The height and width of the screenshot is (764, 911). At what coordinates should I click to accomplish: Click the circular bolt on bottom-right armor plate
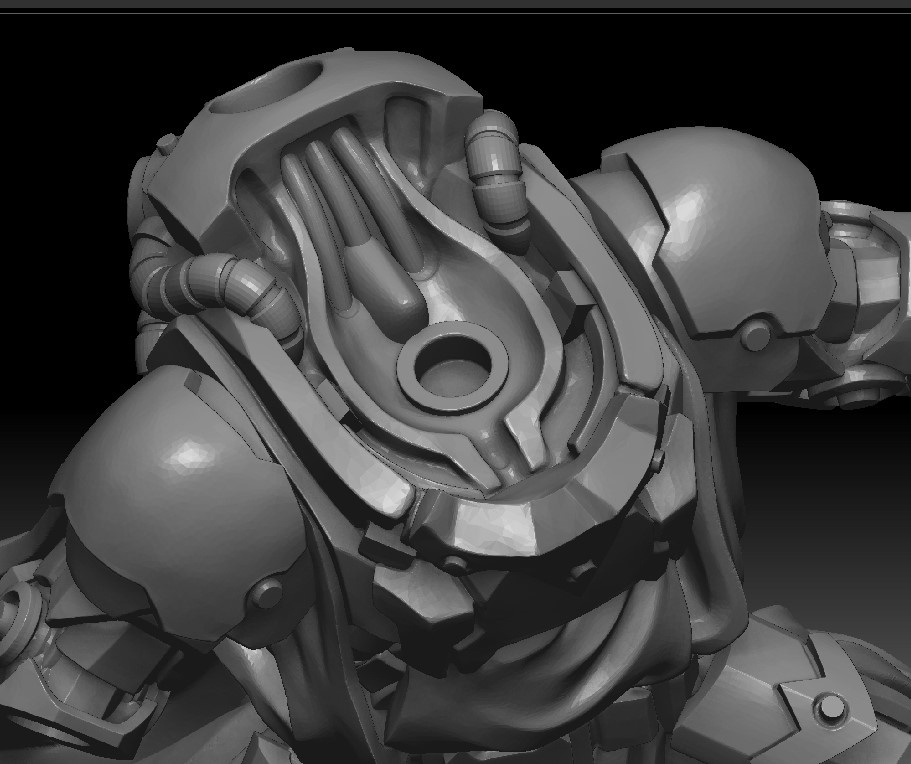(x=829, y=711)
